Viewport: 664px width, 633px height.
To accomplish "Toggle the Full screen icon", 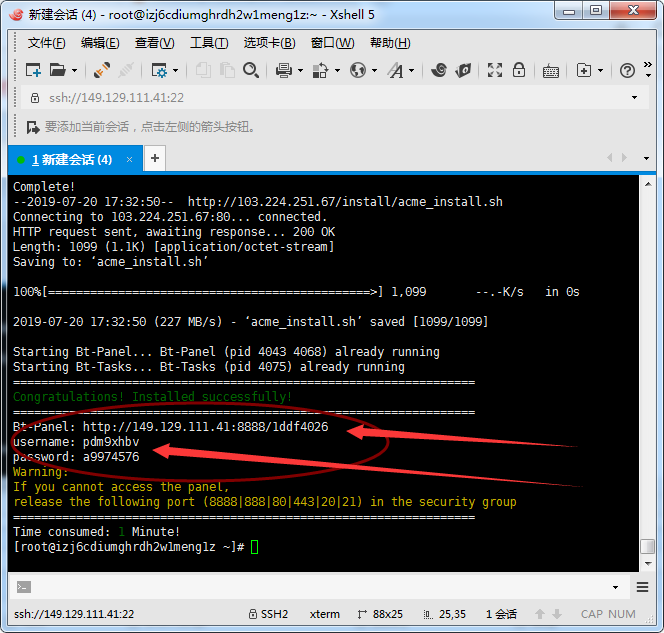I will 495,70.
